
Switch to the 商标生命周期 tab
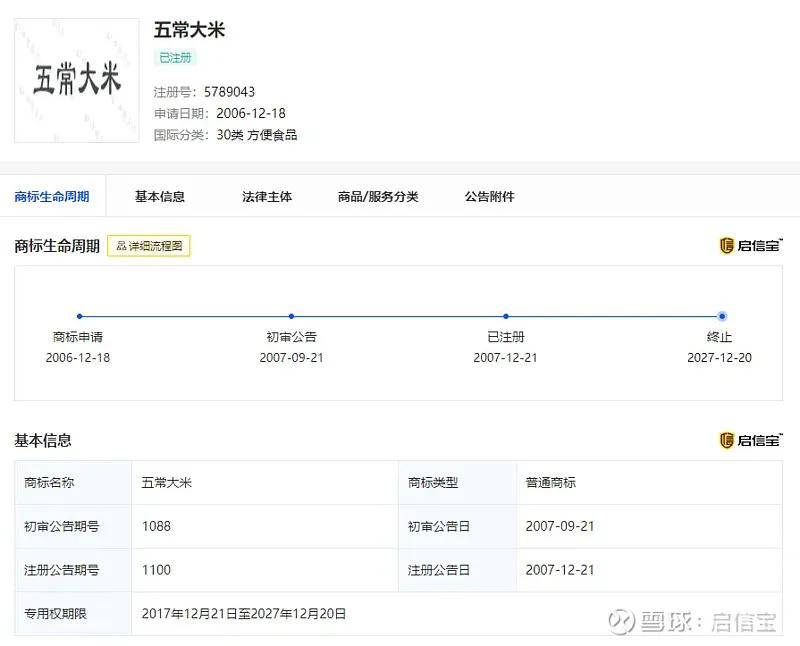point(52,197)
